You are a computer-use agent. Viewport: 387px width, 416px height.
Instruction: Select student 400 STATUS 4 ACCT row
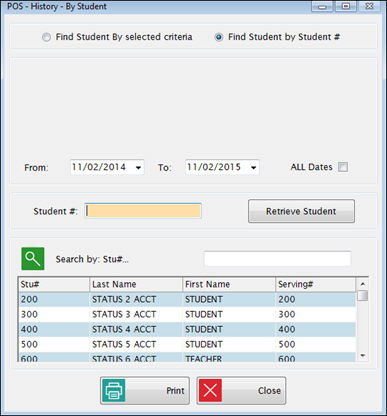tap(187, 329)
